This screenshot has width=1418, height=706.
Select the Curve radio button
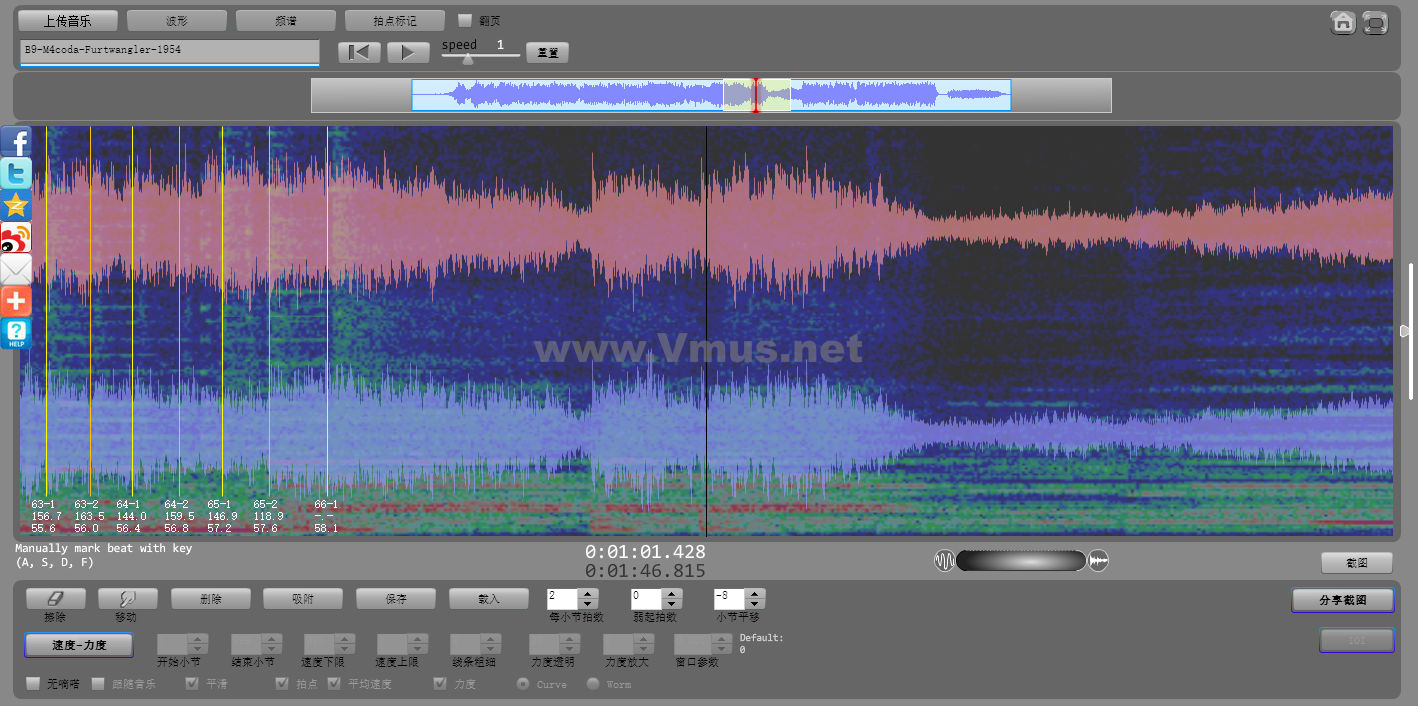point(523,684)
